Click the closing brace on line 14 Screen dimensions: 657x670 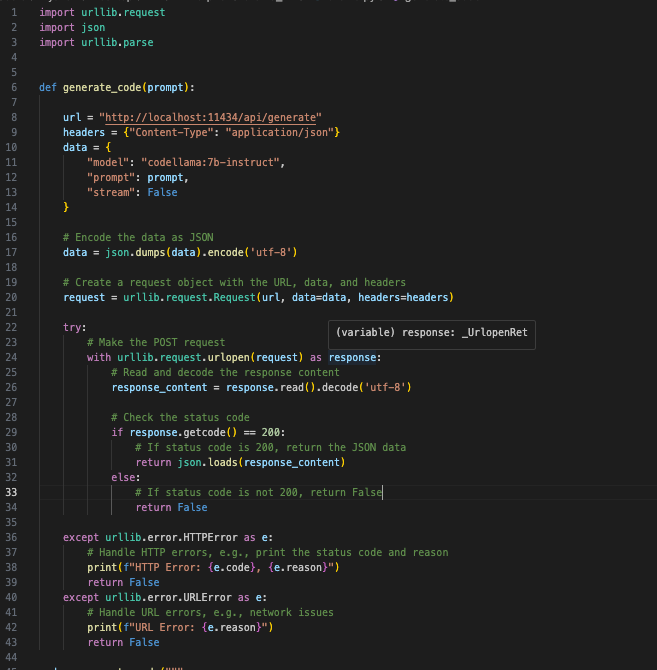[x=66, y=207]
